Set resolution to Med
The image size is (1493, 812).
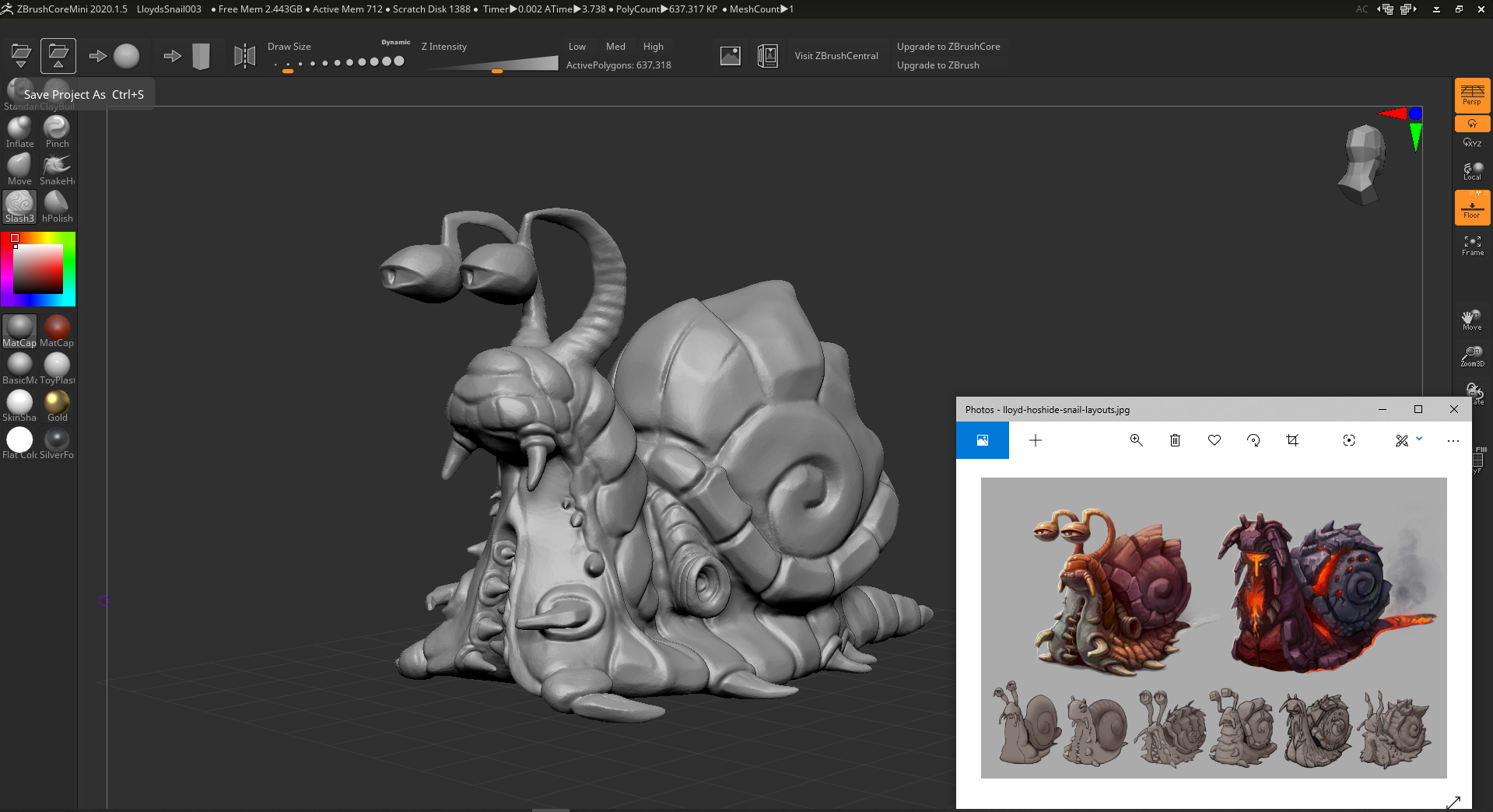click(615, 47)
